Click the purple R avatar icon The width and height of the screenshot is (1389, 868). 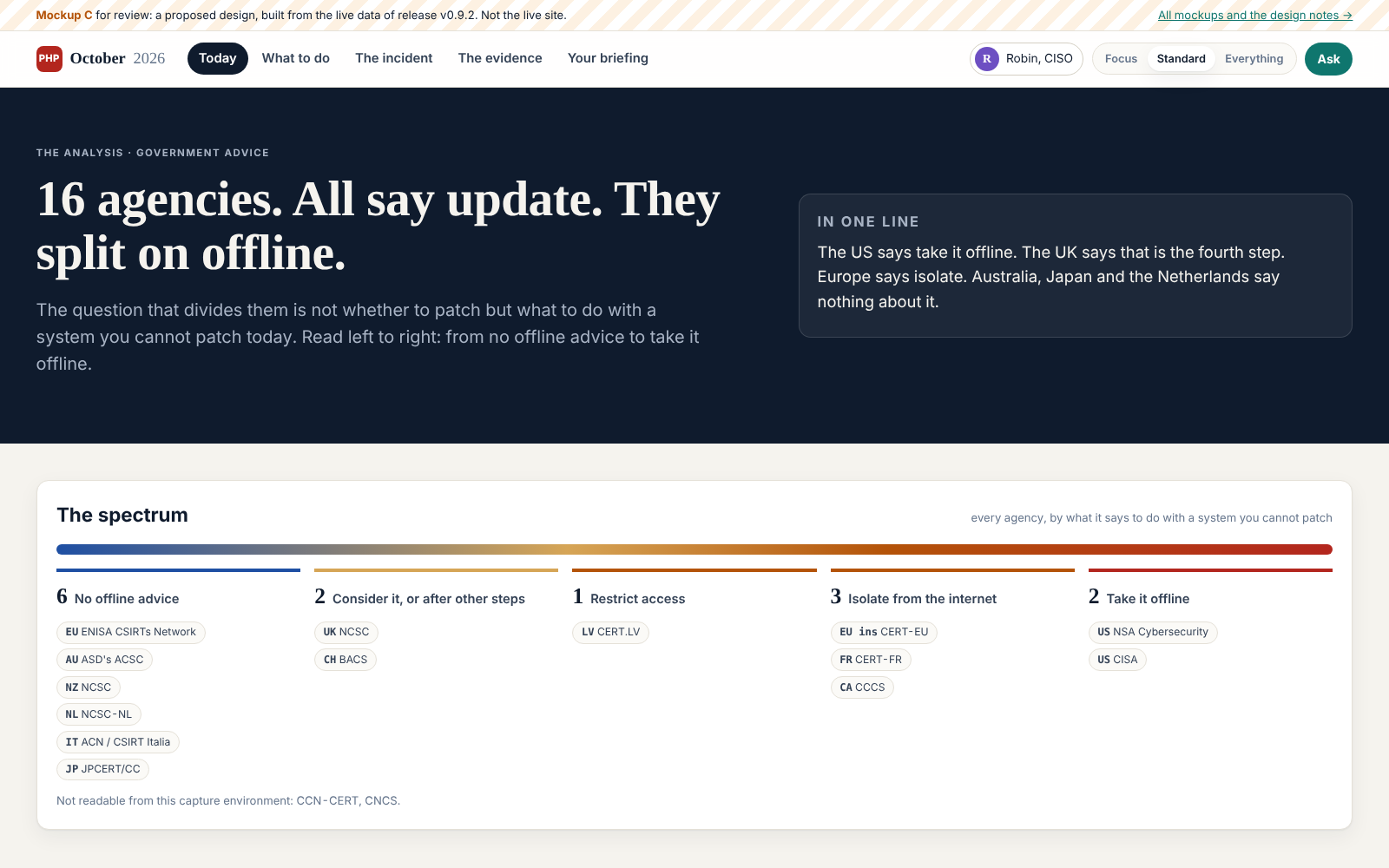coord(986,59)
